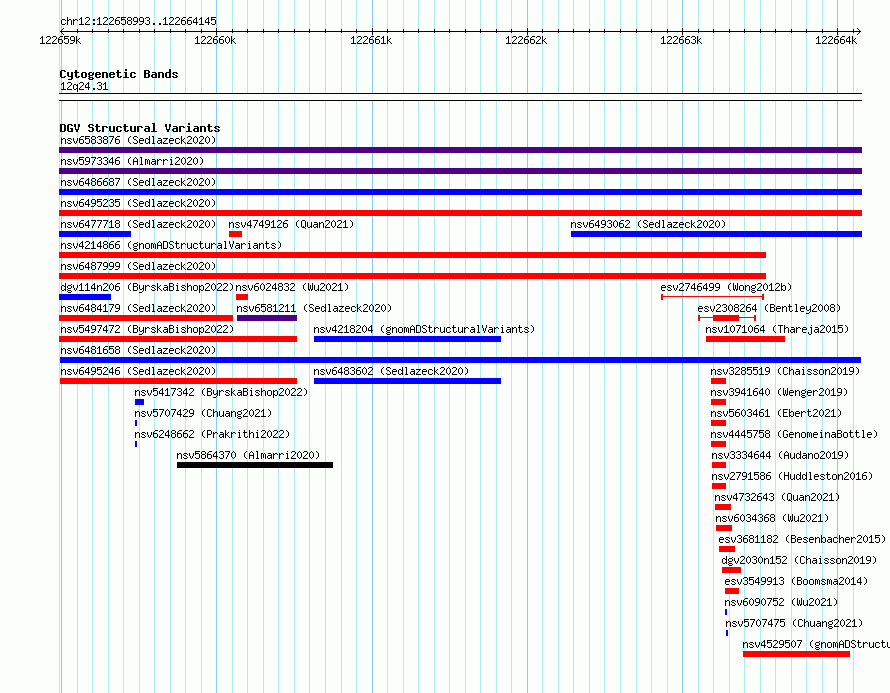Click the nsv6477718 (Sedlazeck2020) label
Screen dimensions: 890x693
[138, 224]
